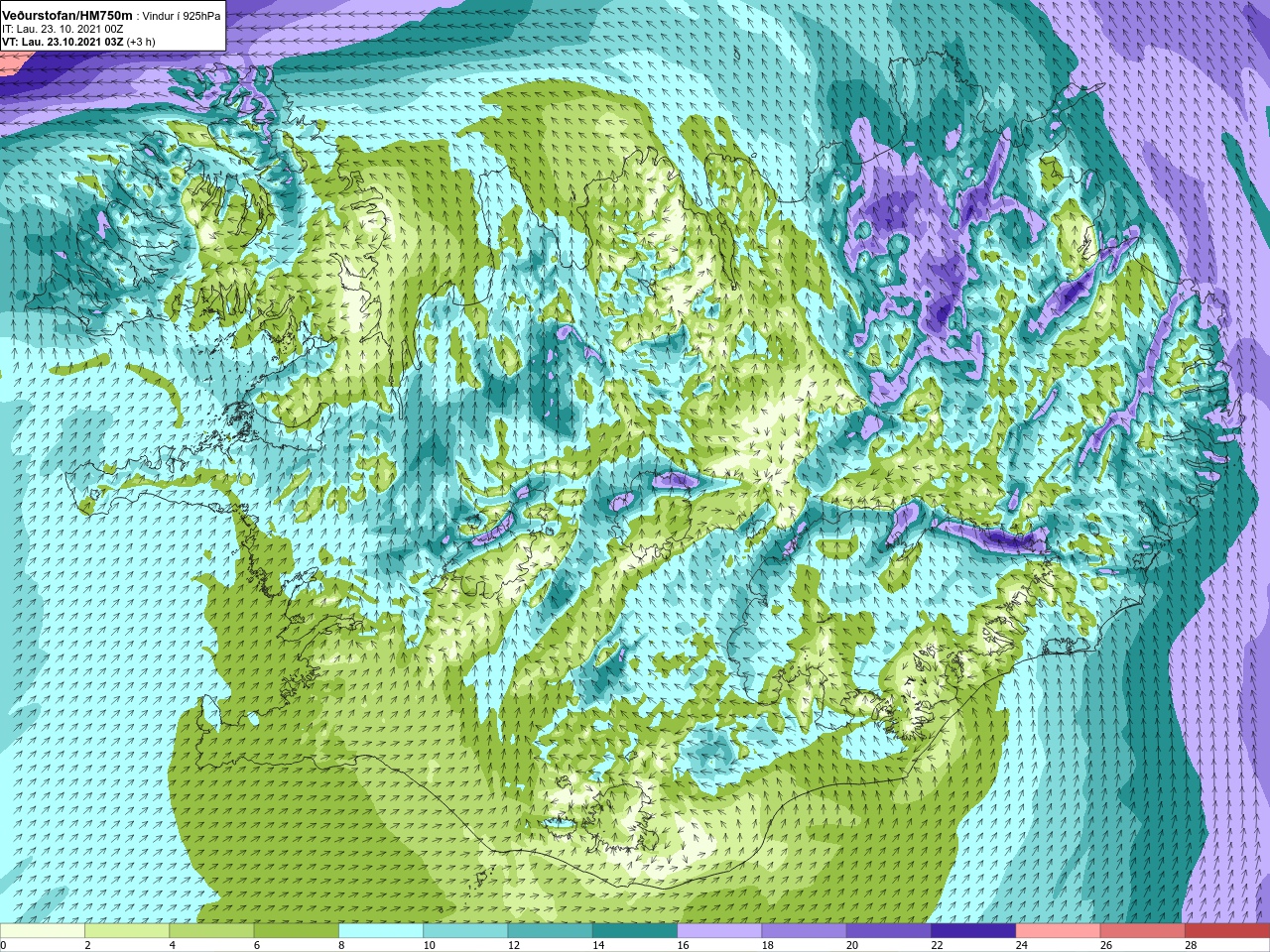Click the 8–10 light cyan legend swatch
Screen dimensions: 1270x952
click(381, 931)
